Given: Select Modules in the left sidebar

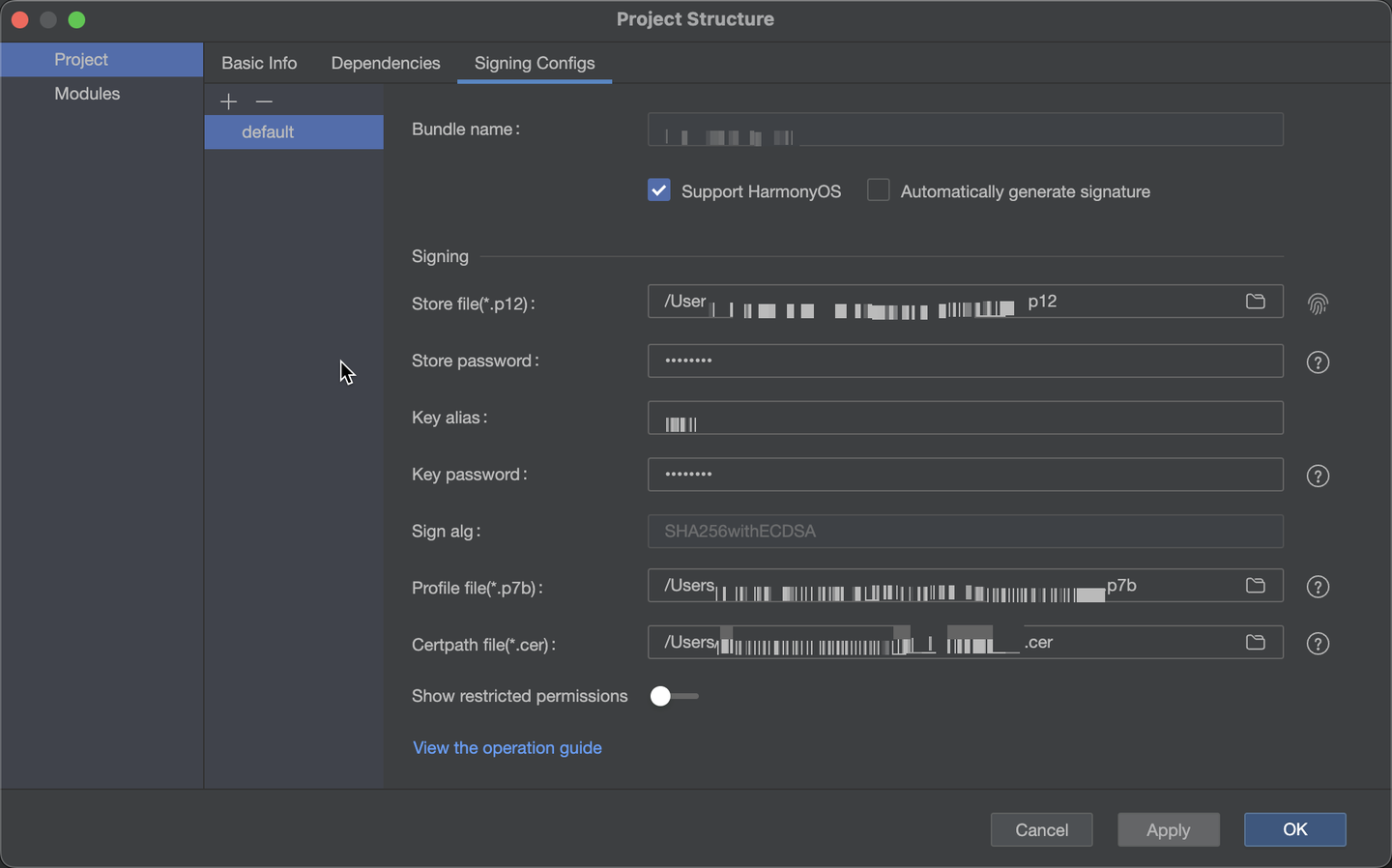Looking at the screenshot, I should tap(87, 94).
